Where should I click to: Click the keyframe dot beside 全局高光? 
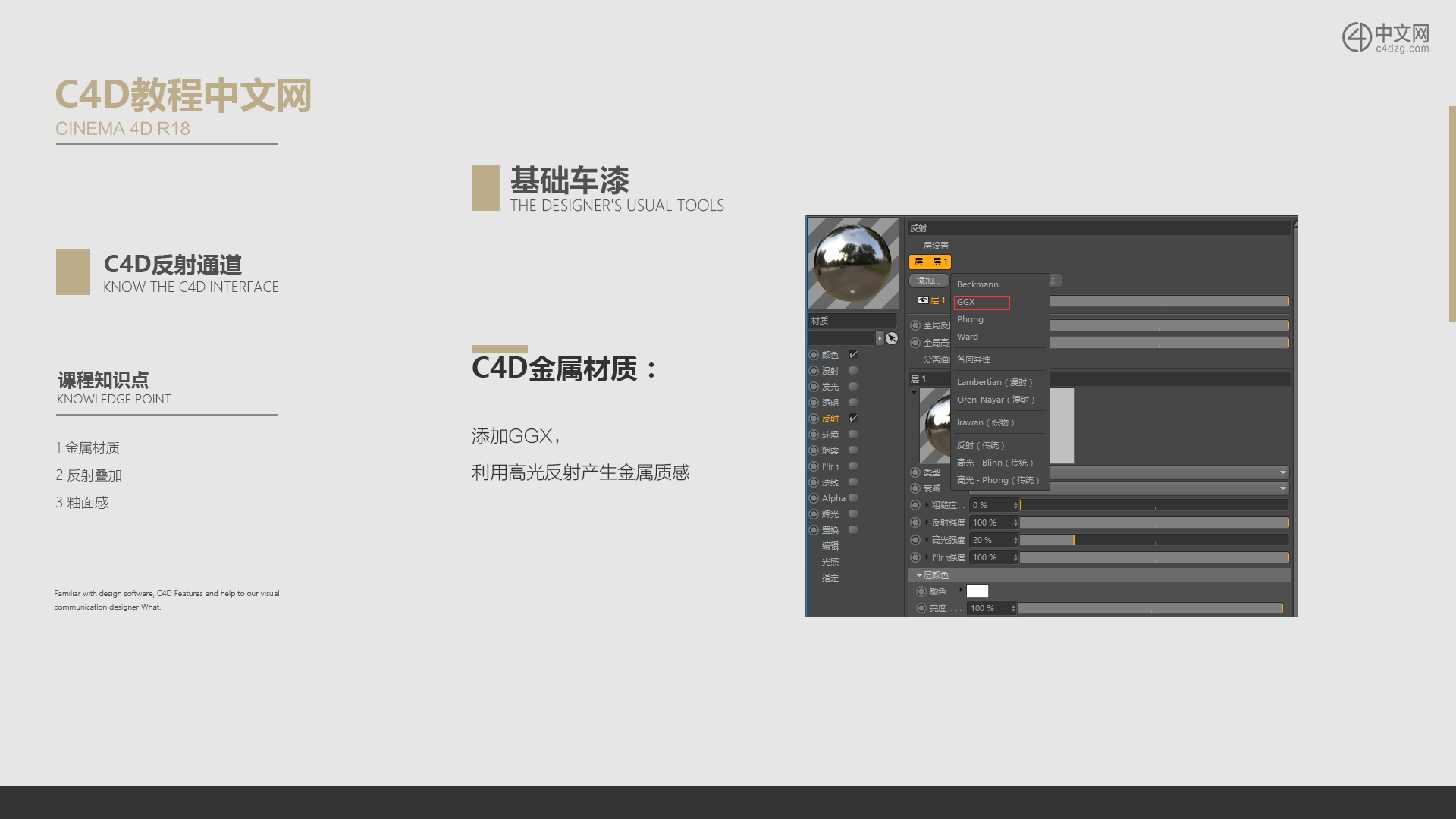coord(915,343)
